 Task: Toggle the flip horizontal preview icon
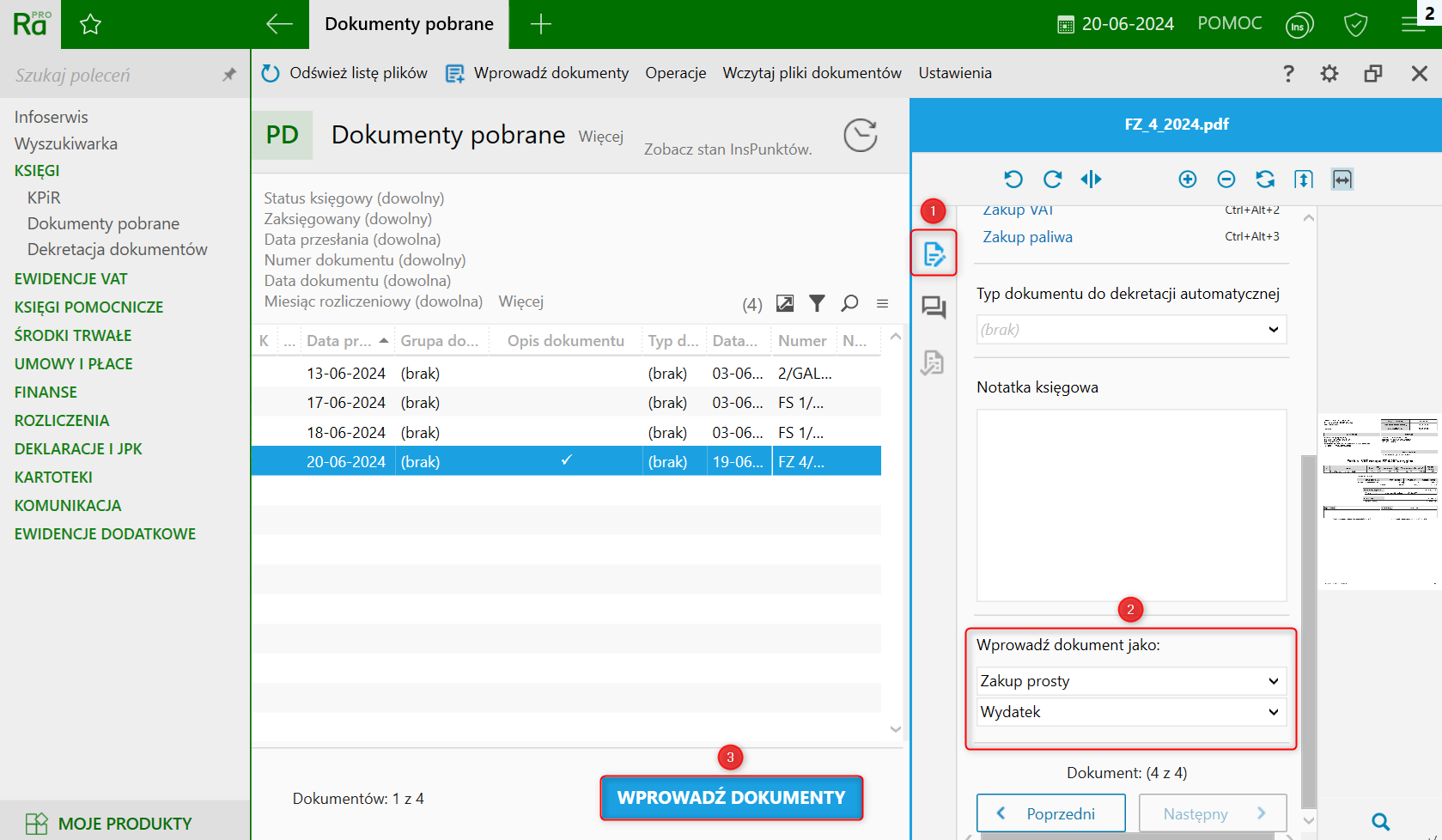1091,179
